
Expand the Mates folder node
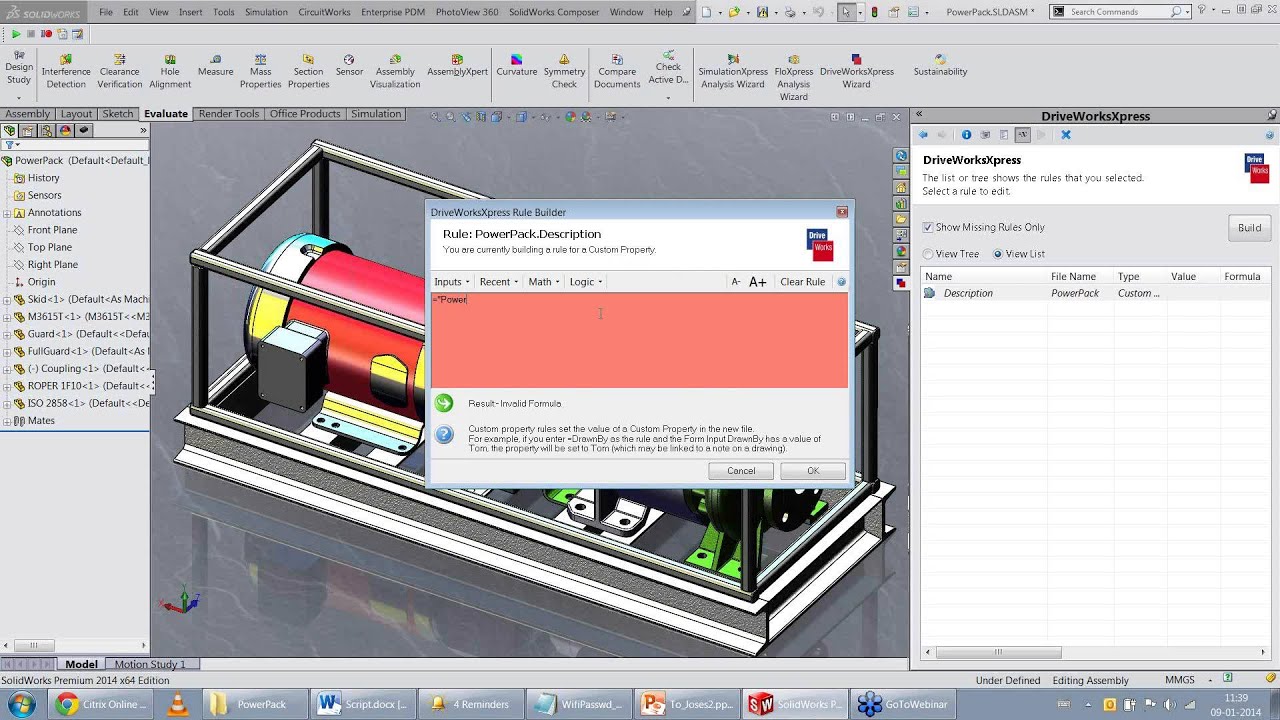tap(7, 421)
